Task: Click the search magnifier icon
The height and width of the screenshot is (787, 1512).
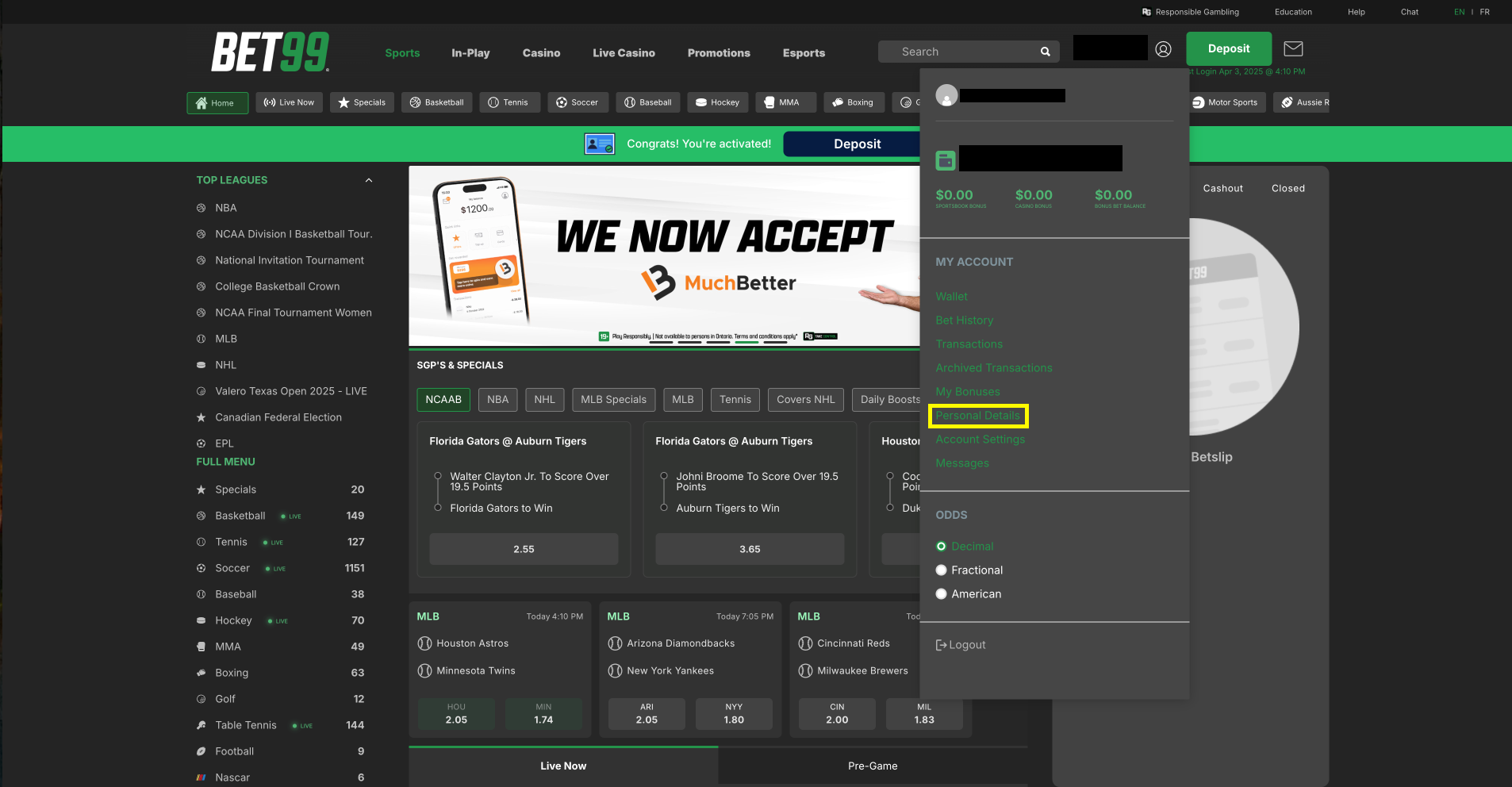Action: [1046, 52]
